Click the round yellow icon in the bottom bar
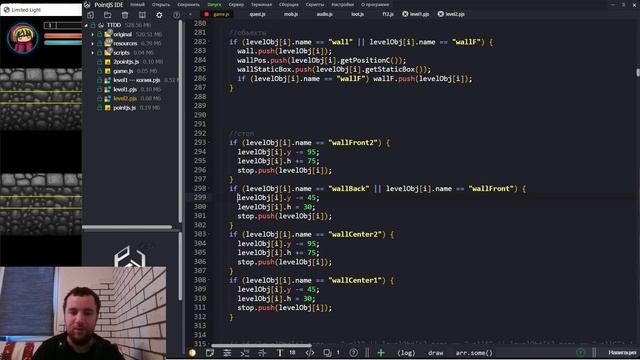 pos(192,353)
